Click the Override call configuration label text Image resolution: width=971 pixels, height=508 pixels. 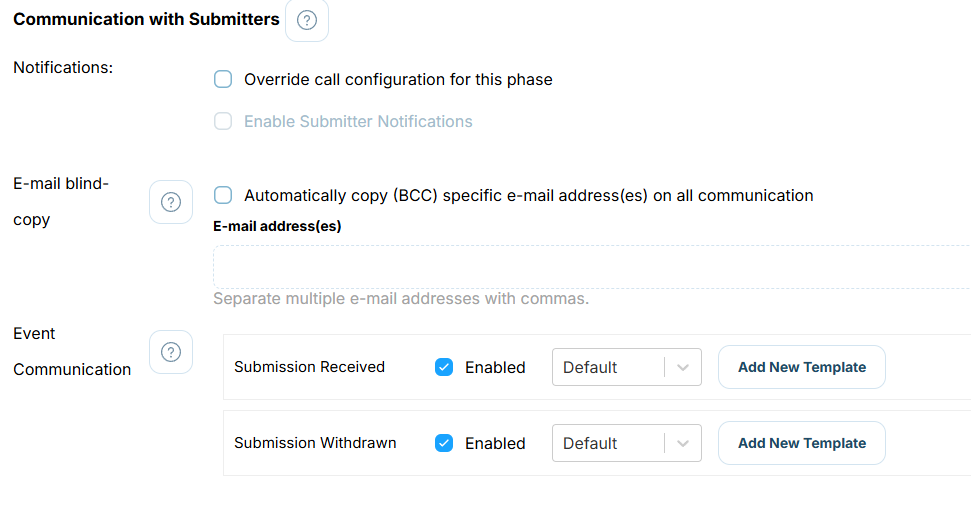(x=398, y=79)
